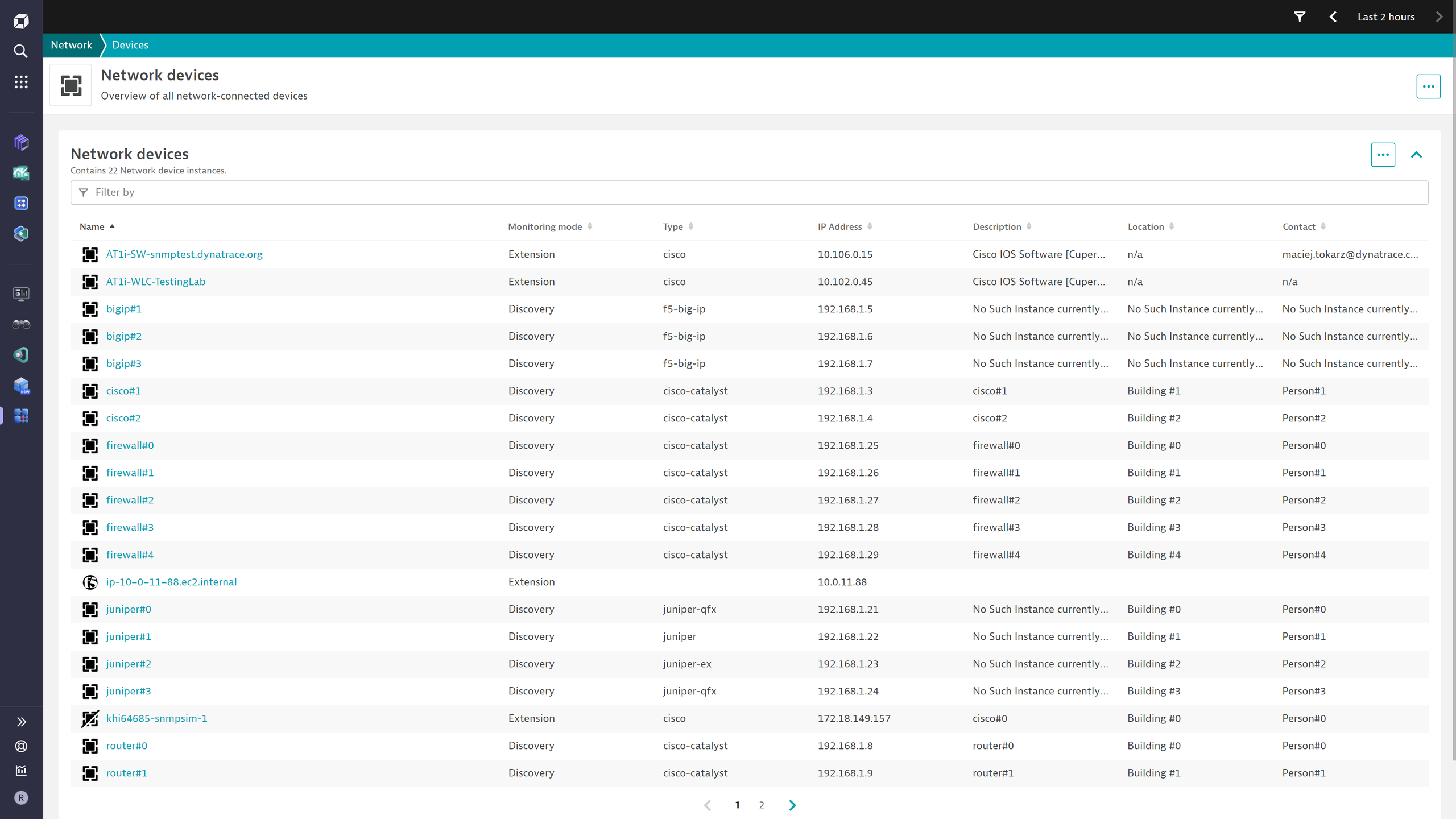Screen dimensions: 1456x819
Task: Collapse the Network devices table section
Action: pyautogui.click(x=1417, y=154)
